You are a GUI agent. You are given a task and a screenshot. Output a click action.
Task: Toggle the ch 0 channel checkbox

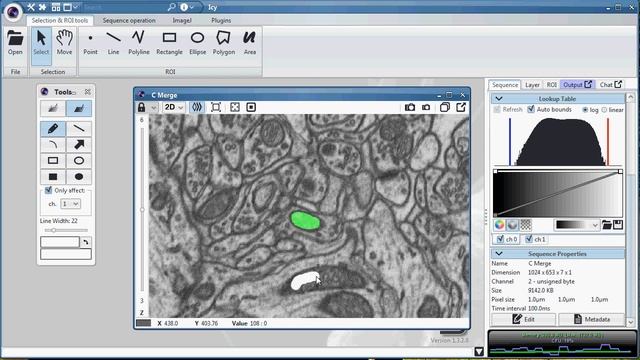point(500,239)
